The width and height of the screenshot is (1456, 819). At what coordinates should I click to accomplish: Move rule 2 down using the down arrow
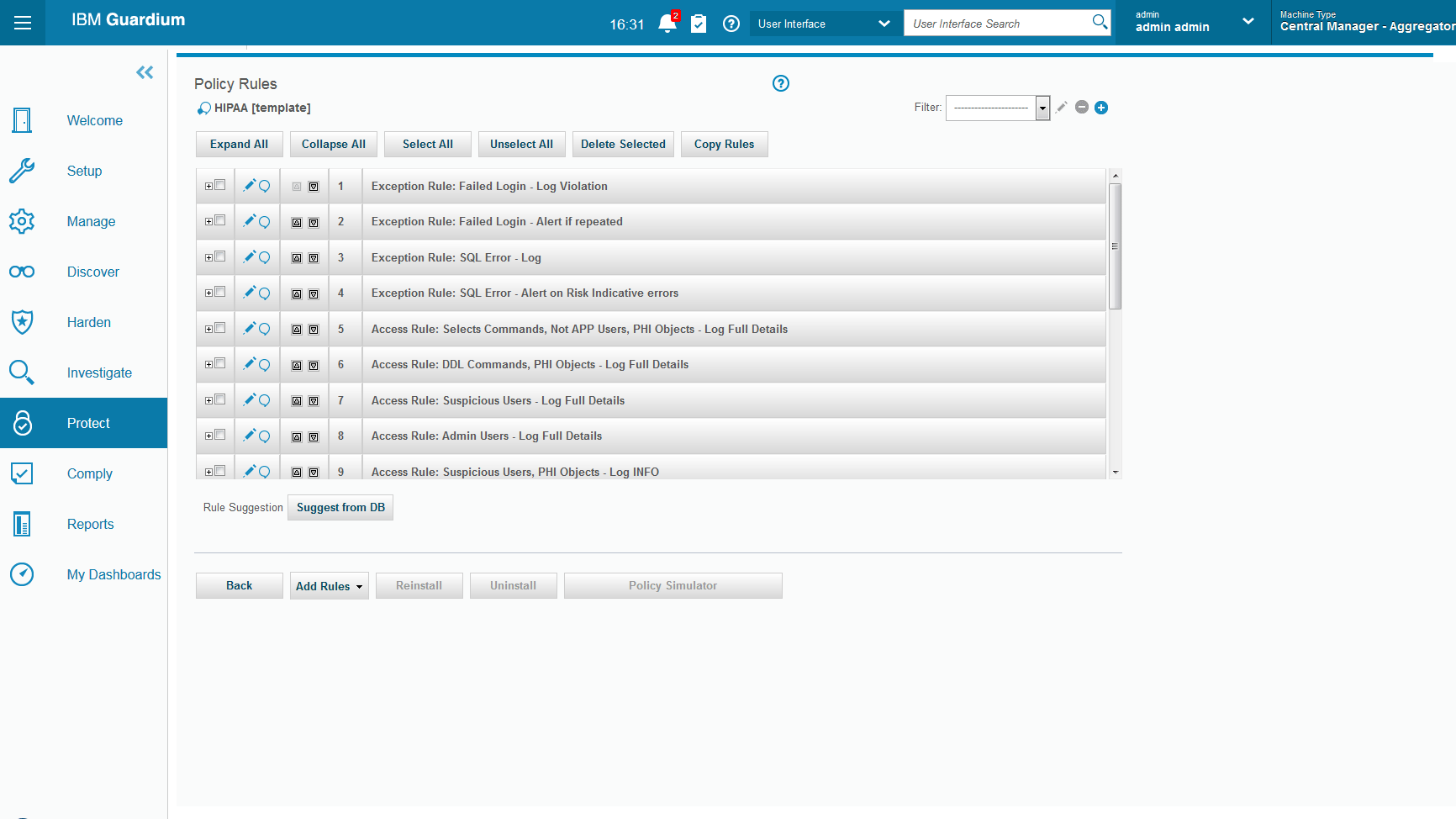(314, 222)
